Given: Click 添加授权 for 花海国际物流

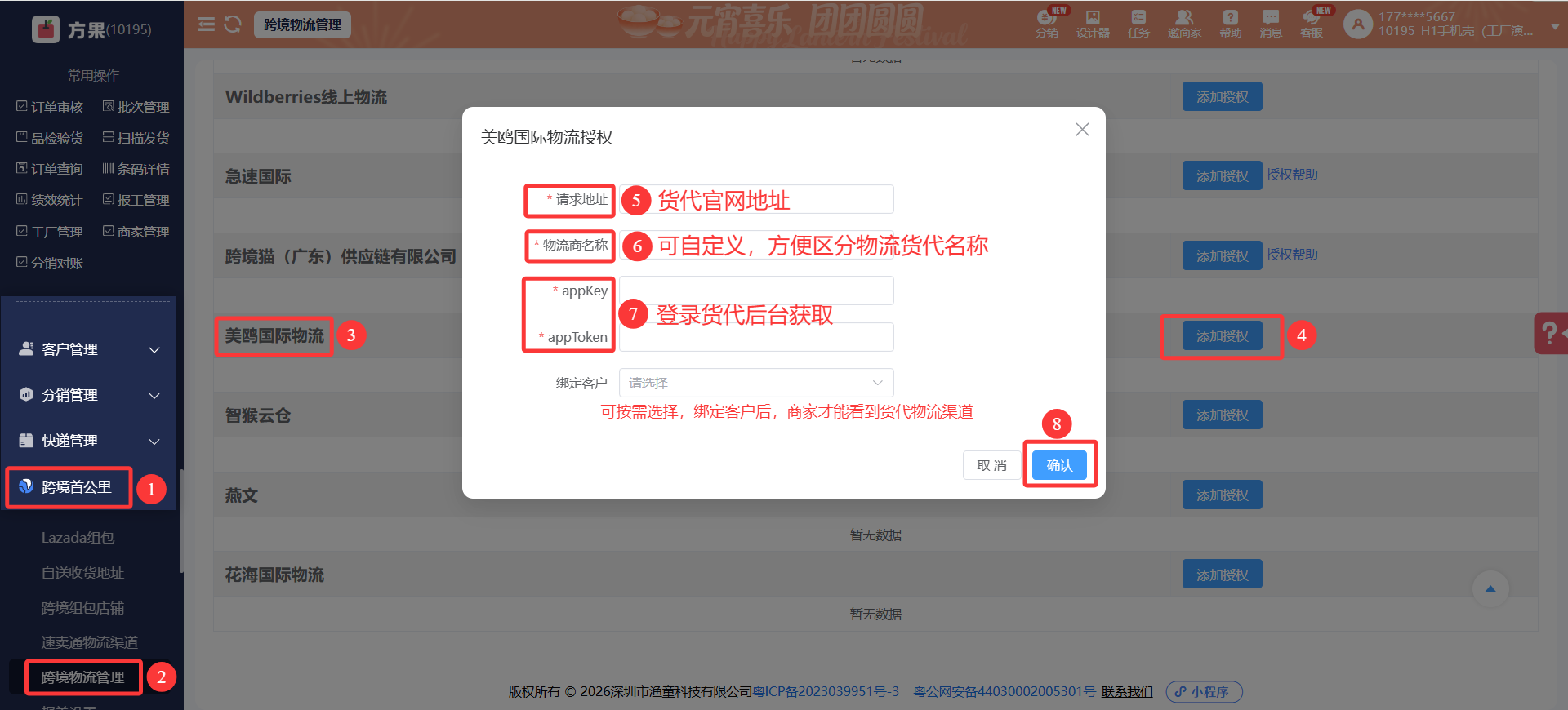Looking at the screenshot, I should point(1222,574).
